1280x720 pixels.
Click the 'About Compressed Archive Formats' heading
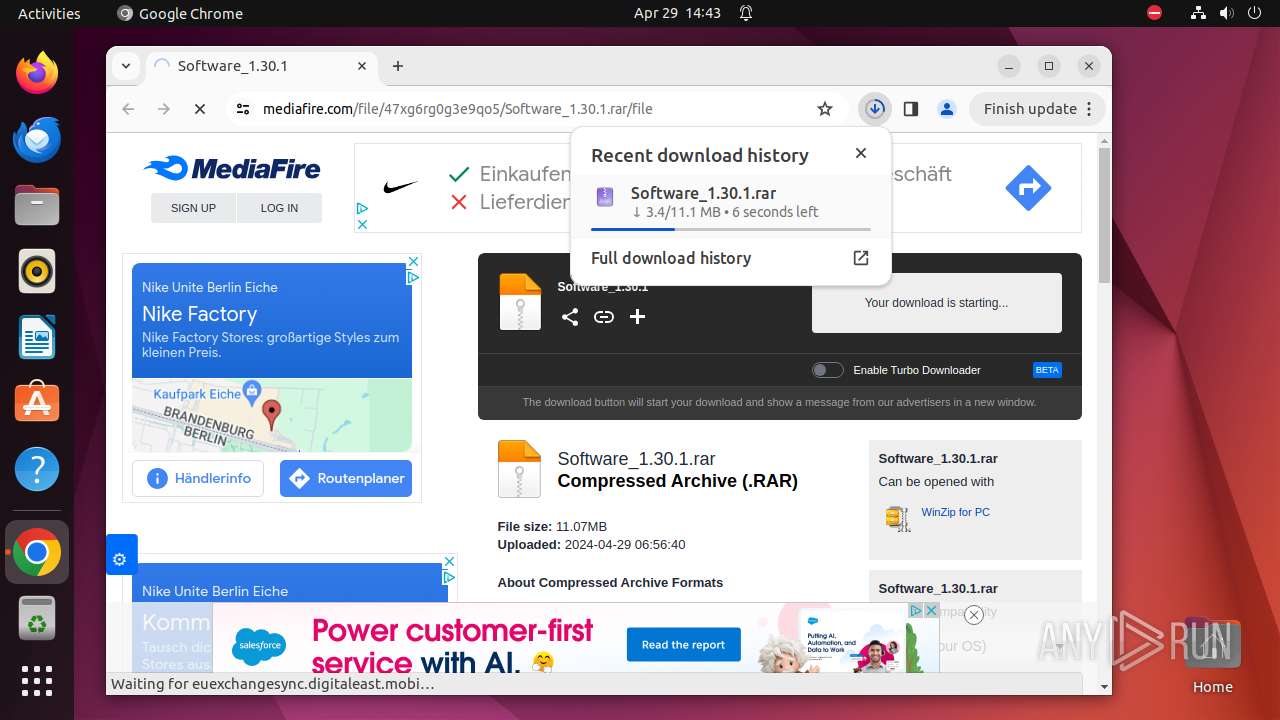[610, 583]
